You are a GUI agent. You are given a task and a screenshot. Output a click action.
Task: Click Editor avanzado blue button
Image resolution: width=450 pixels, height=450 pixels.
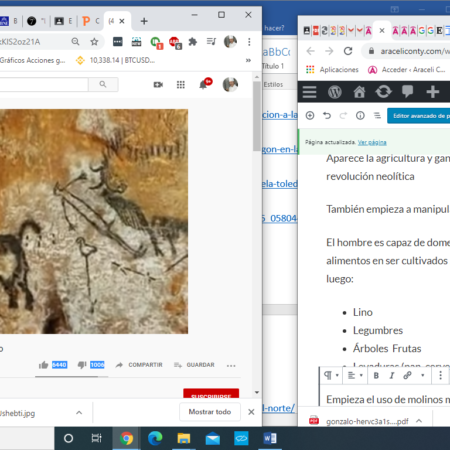(x=418, y=116)
